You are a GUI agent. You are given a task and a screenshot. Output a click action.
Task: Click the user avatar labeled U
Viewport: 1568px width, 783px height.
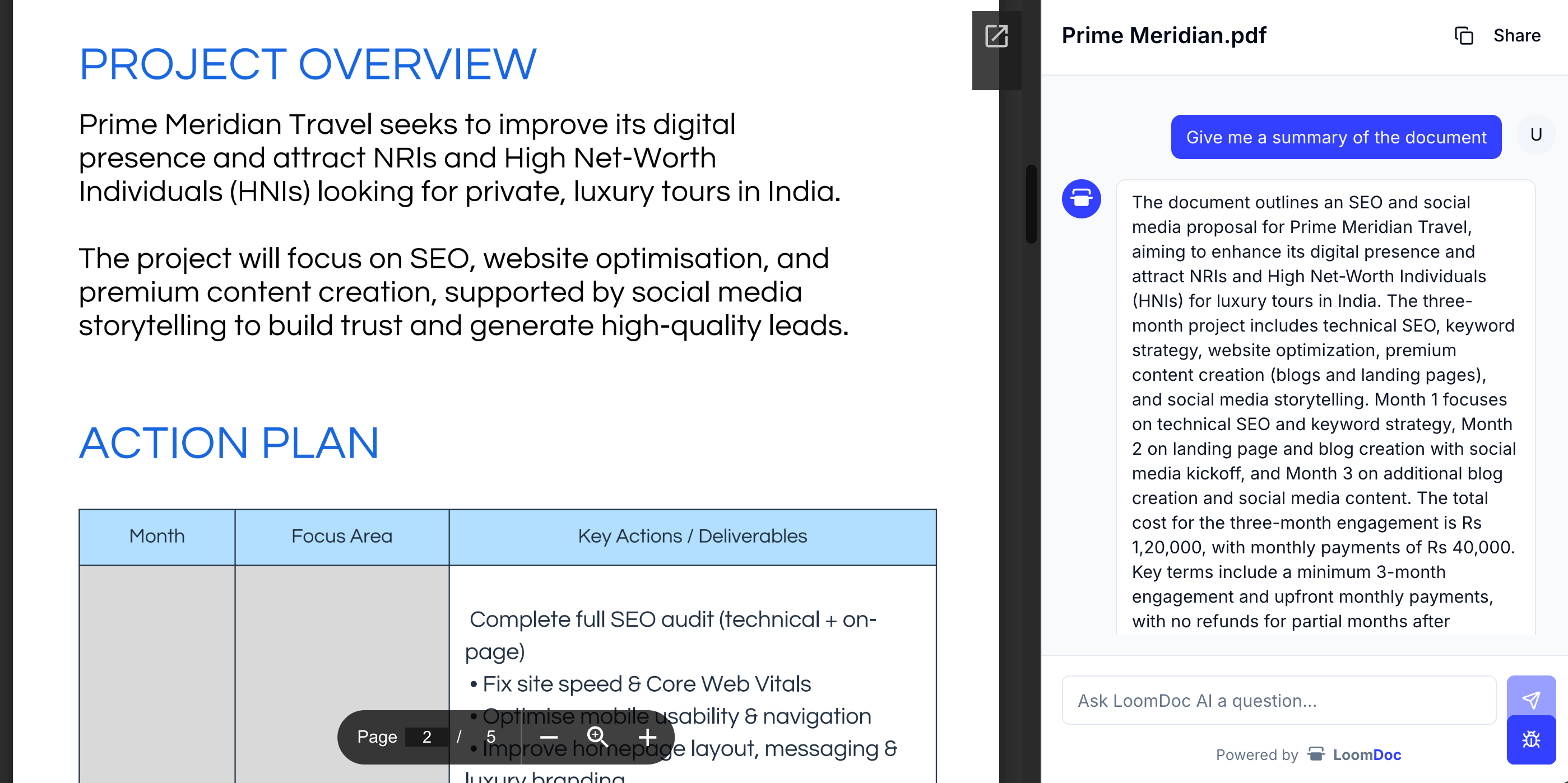coord(1535,135)
